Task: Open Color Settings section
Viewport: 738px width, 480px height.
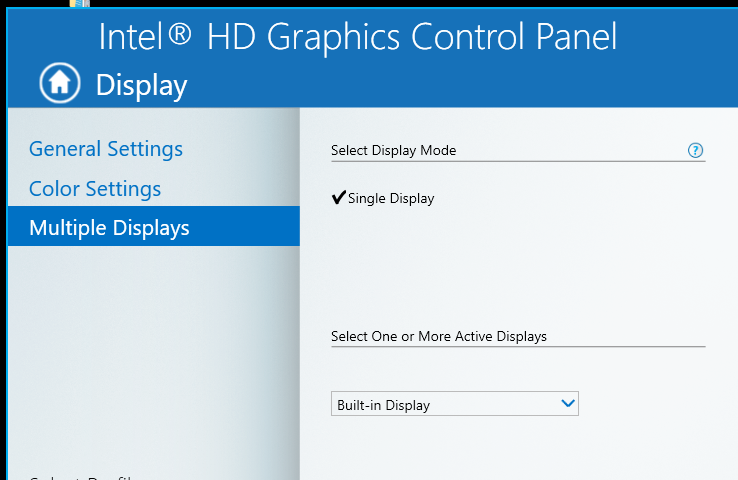Action: tap(95, 189)
